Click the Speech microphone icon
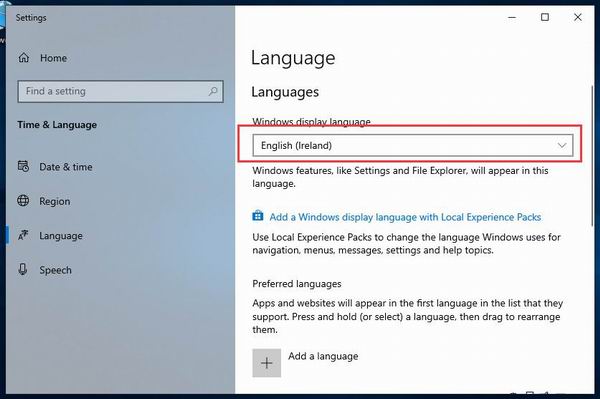The width and height of the screenshot is (600, 399). (x=23, y=269)
